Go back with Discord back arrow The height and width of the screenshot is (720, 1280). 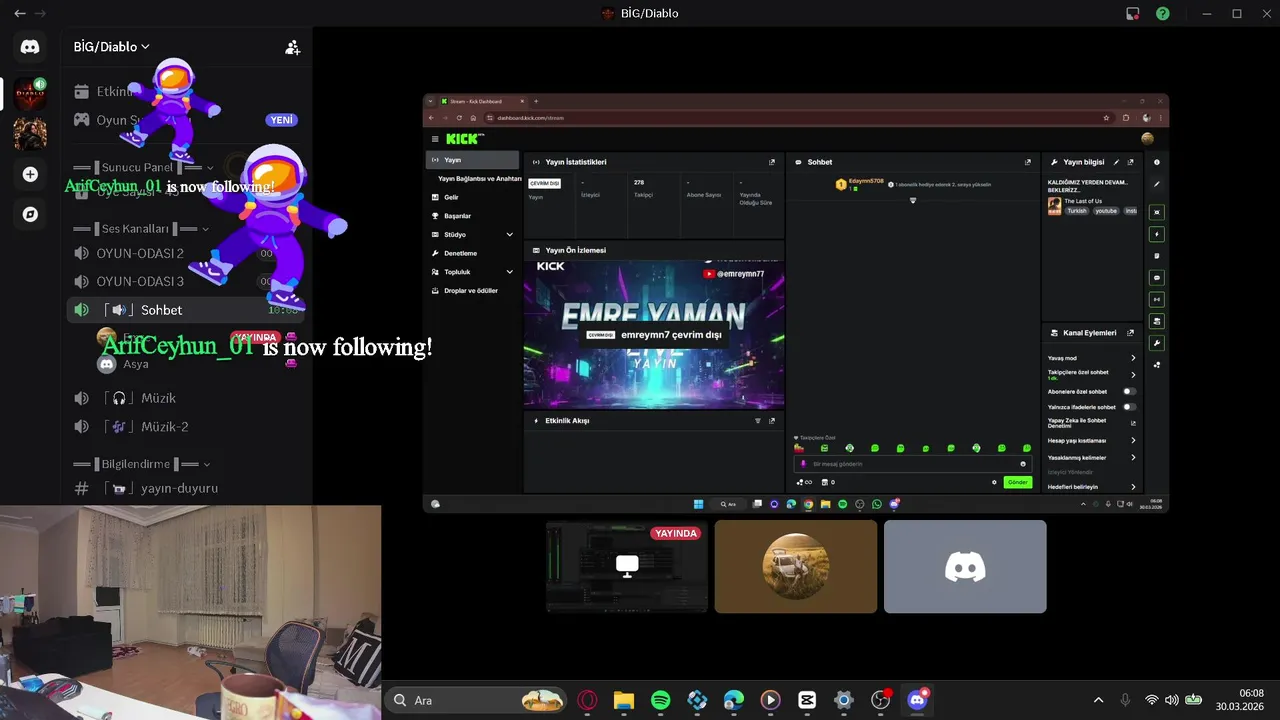[x=20, y=13]
